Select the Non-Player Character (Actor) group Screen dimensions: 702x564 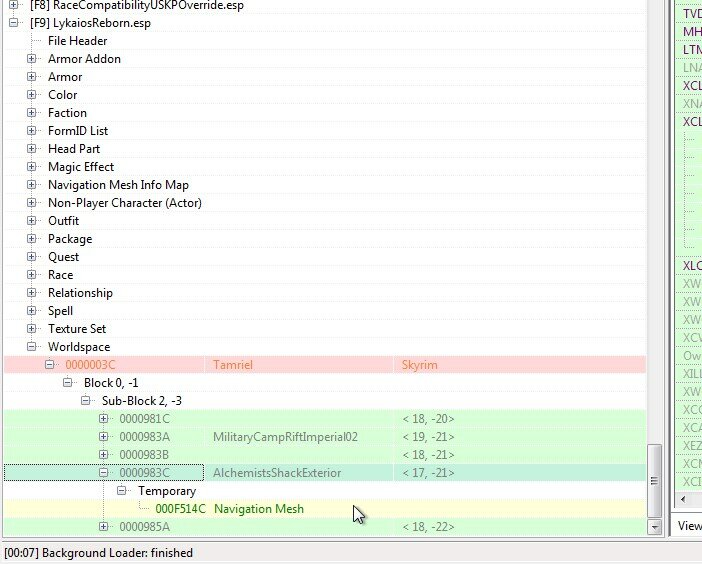[124, 203]
